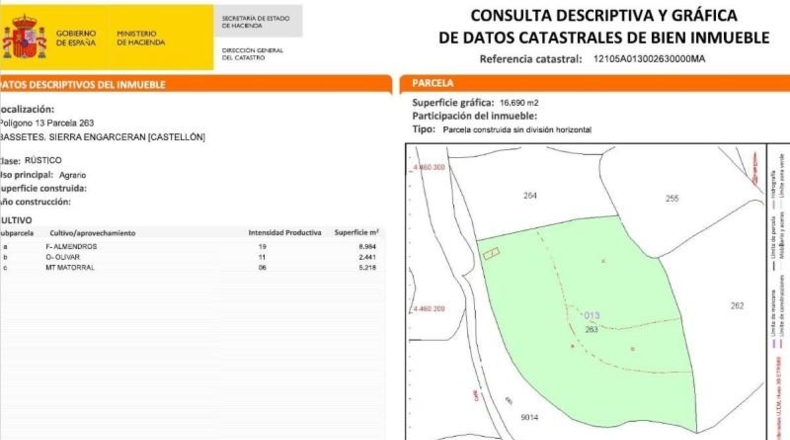Viewport: 790px width, 440px height.
Task: Click parcel number 9014 on the map
Action: [x=529, y=417]
